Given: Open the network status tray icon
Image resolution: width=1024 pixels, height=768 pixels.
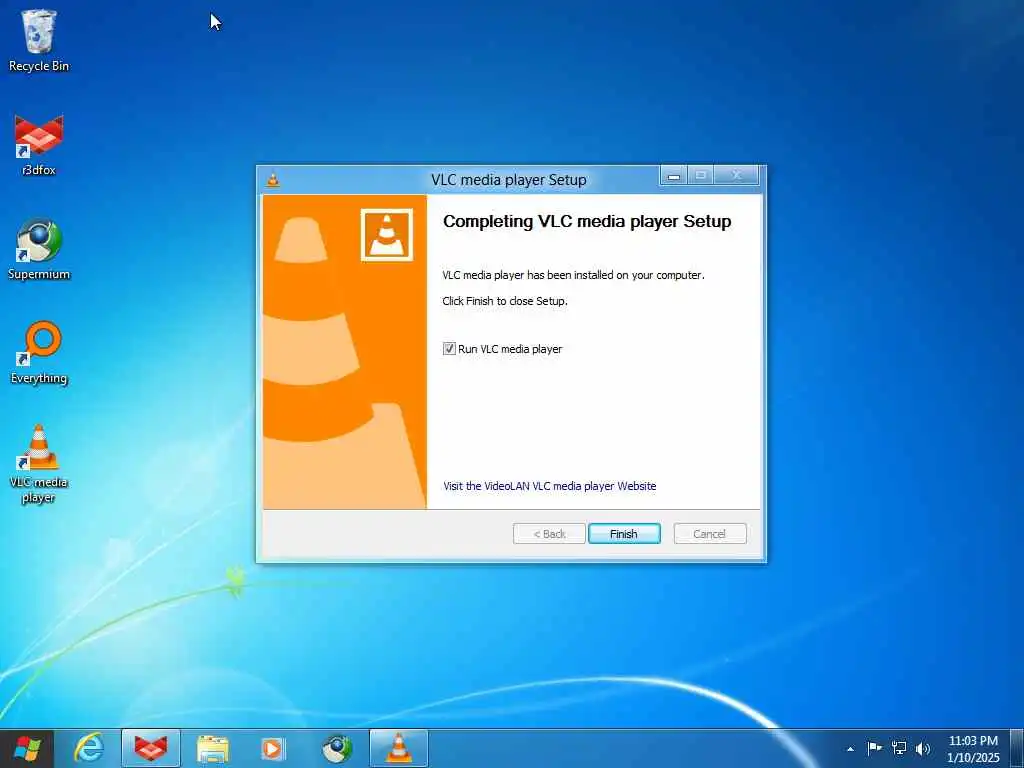Looking at the screenshot, I should tap(899, 748).
